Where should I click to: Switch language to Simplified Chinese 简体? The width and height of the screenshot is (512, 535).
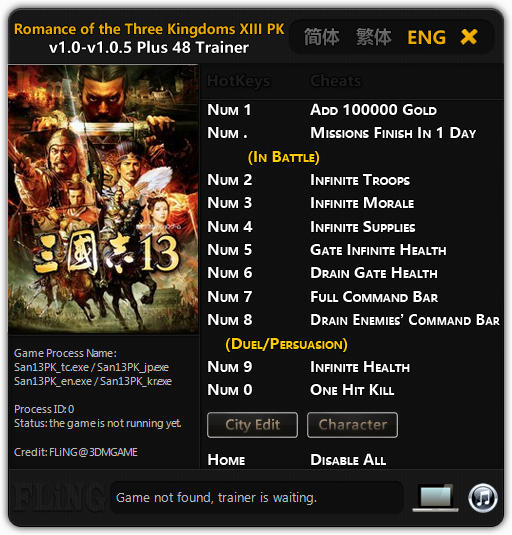point(322,37)
